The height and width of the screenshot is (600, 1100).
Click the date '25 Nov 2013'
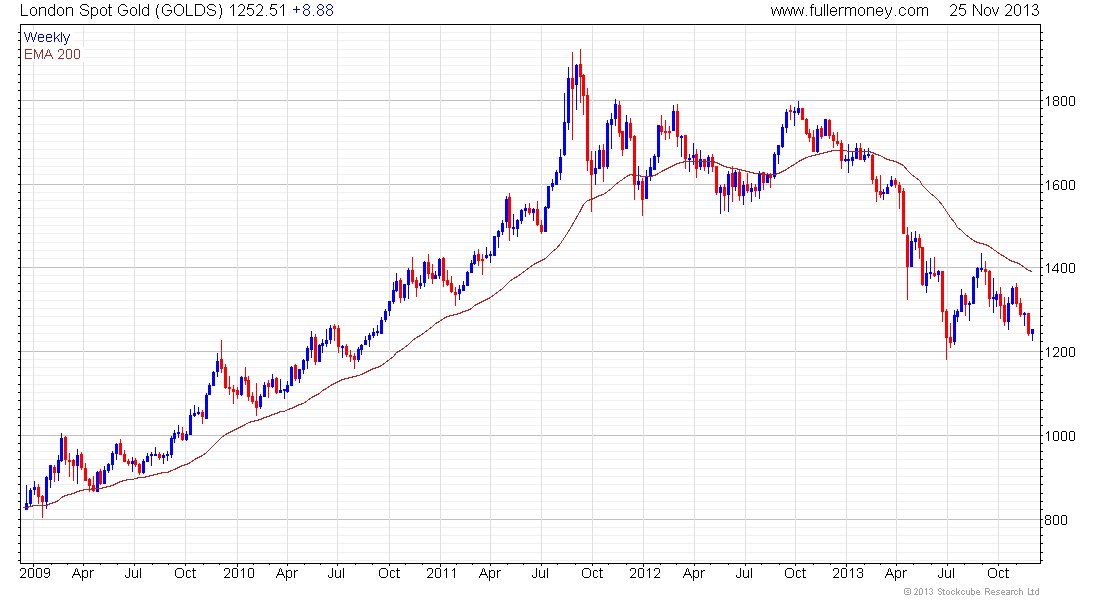click(x=994, y=11)
